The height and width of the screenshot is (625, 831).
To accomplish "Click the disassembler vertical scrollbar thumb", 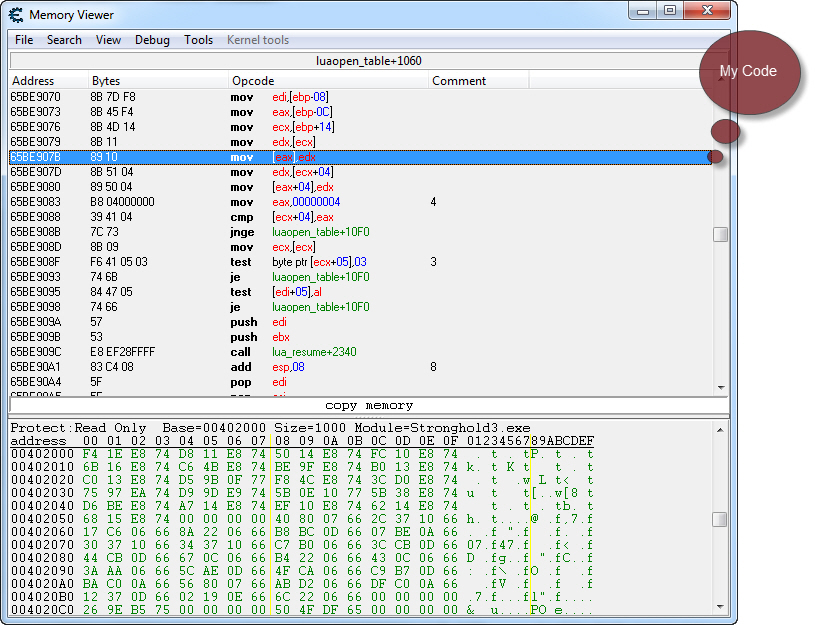I will 720,235.
